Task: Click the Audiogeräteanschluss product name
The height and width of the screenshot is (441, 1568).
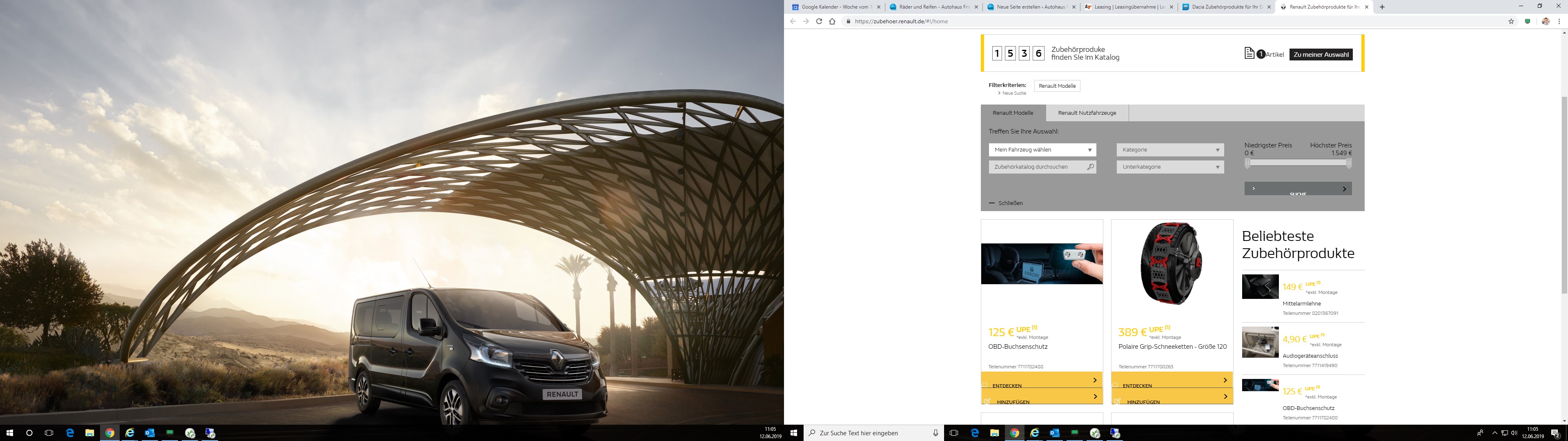Action: pos(1310,356)
